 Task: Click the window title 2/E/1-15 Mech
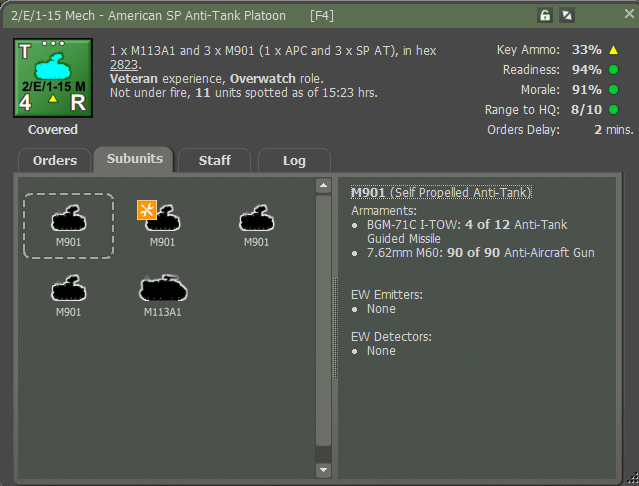click(53, 15)
